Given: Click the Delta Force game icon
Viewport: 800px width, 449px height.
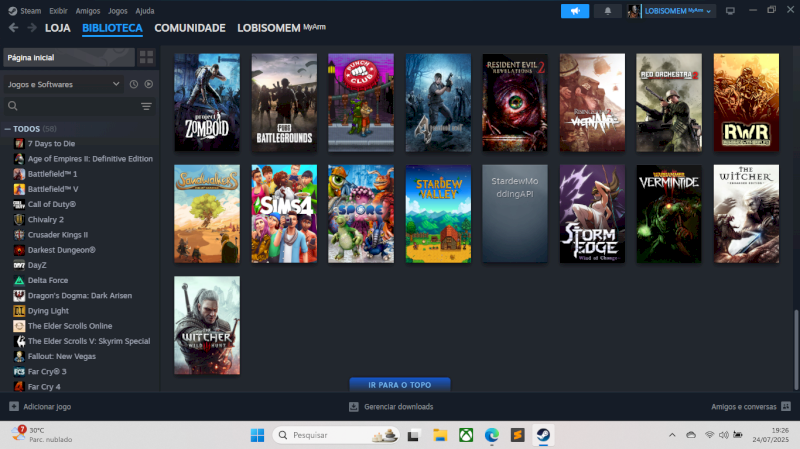Looking at the screenshot, I should 19,280.
